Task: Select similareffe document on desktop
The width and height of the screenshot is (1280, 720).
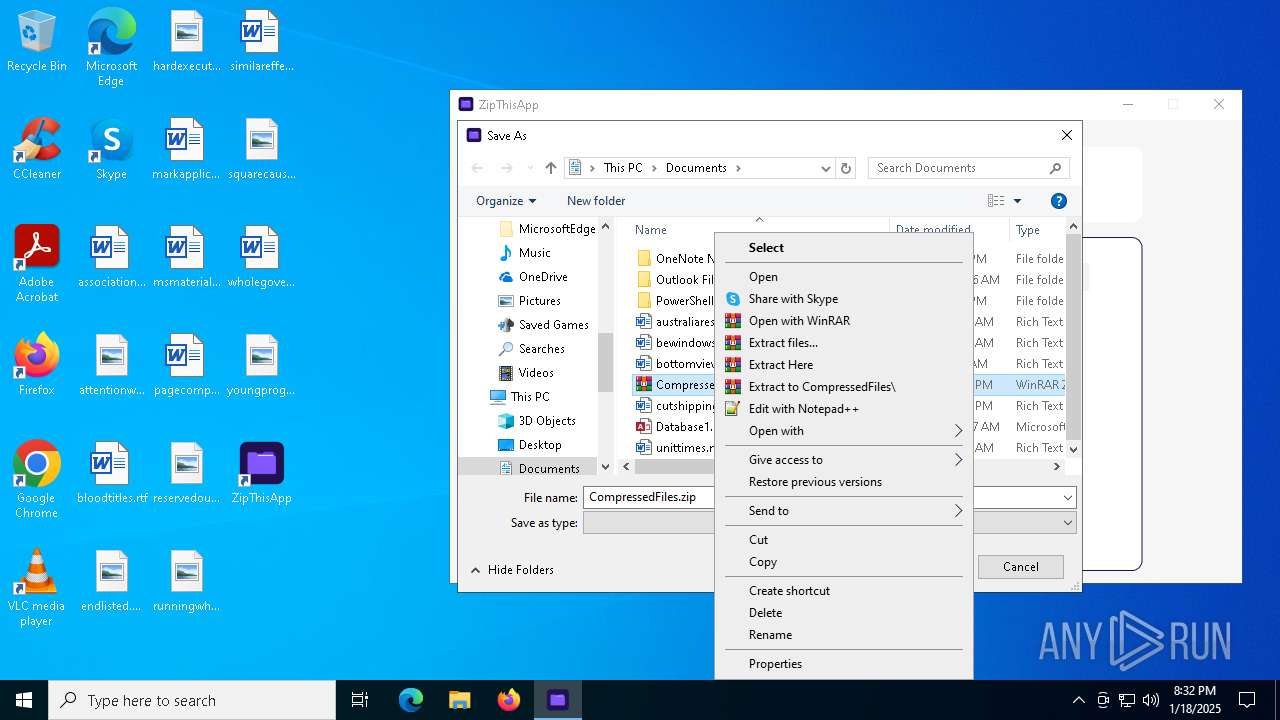Action: pyautogui.click(x=261, y=42)
